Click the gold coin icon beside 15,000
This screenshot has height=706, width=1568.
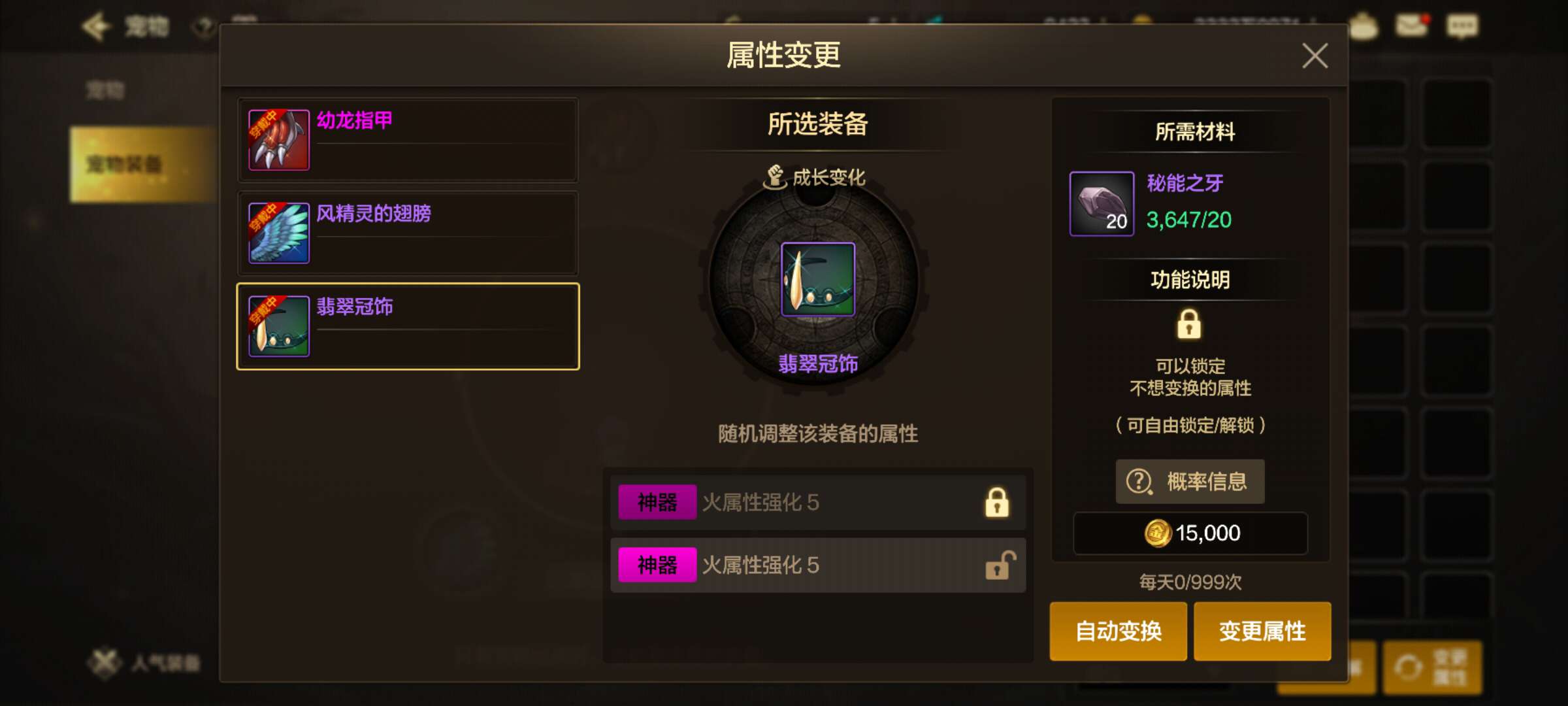[x=1158, y=533]
